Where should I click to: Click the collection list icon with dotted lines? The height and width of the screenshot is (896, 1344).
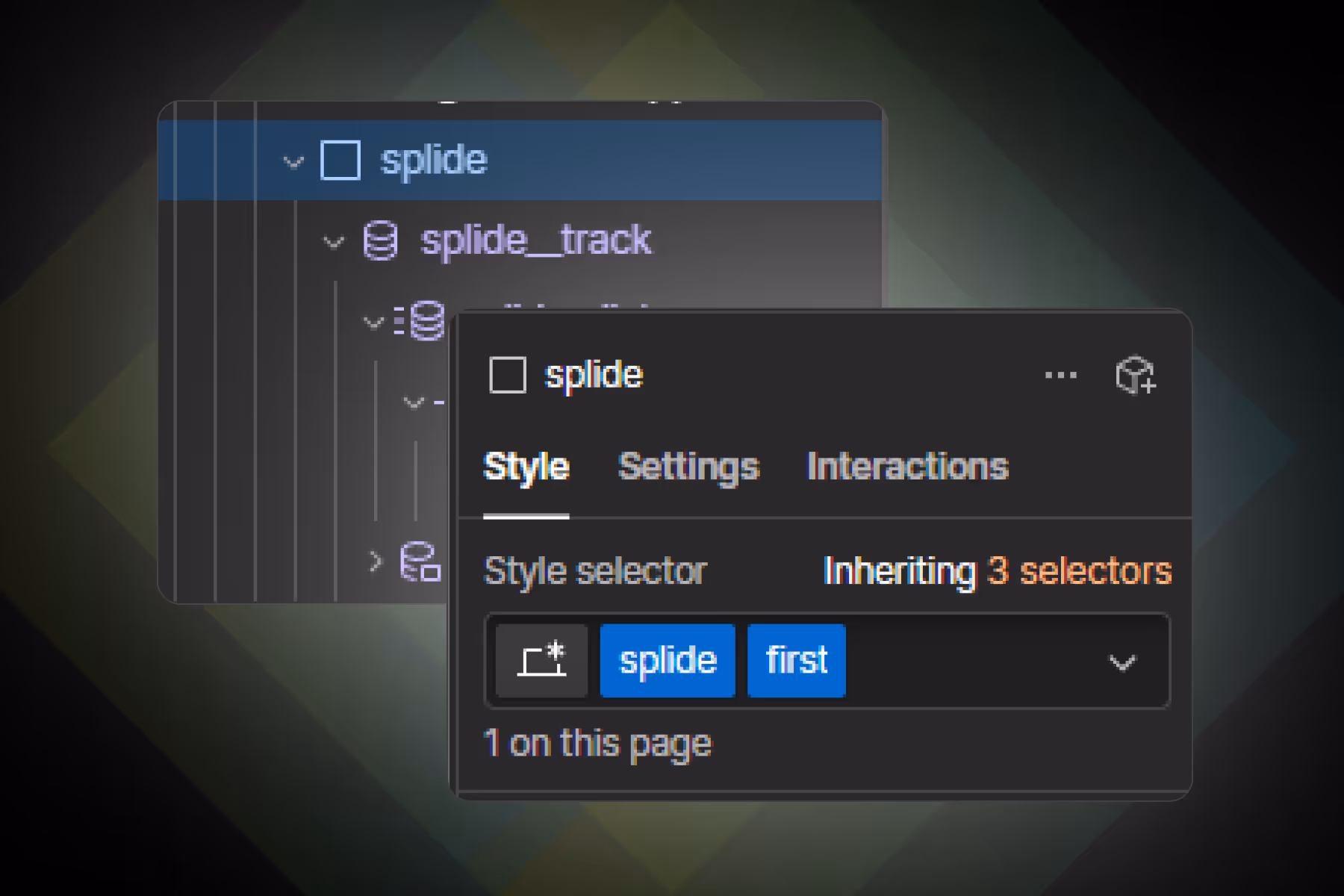pos(420,321)
